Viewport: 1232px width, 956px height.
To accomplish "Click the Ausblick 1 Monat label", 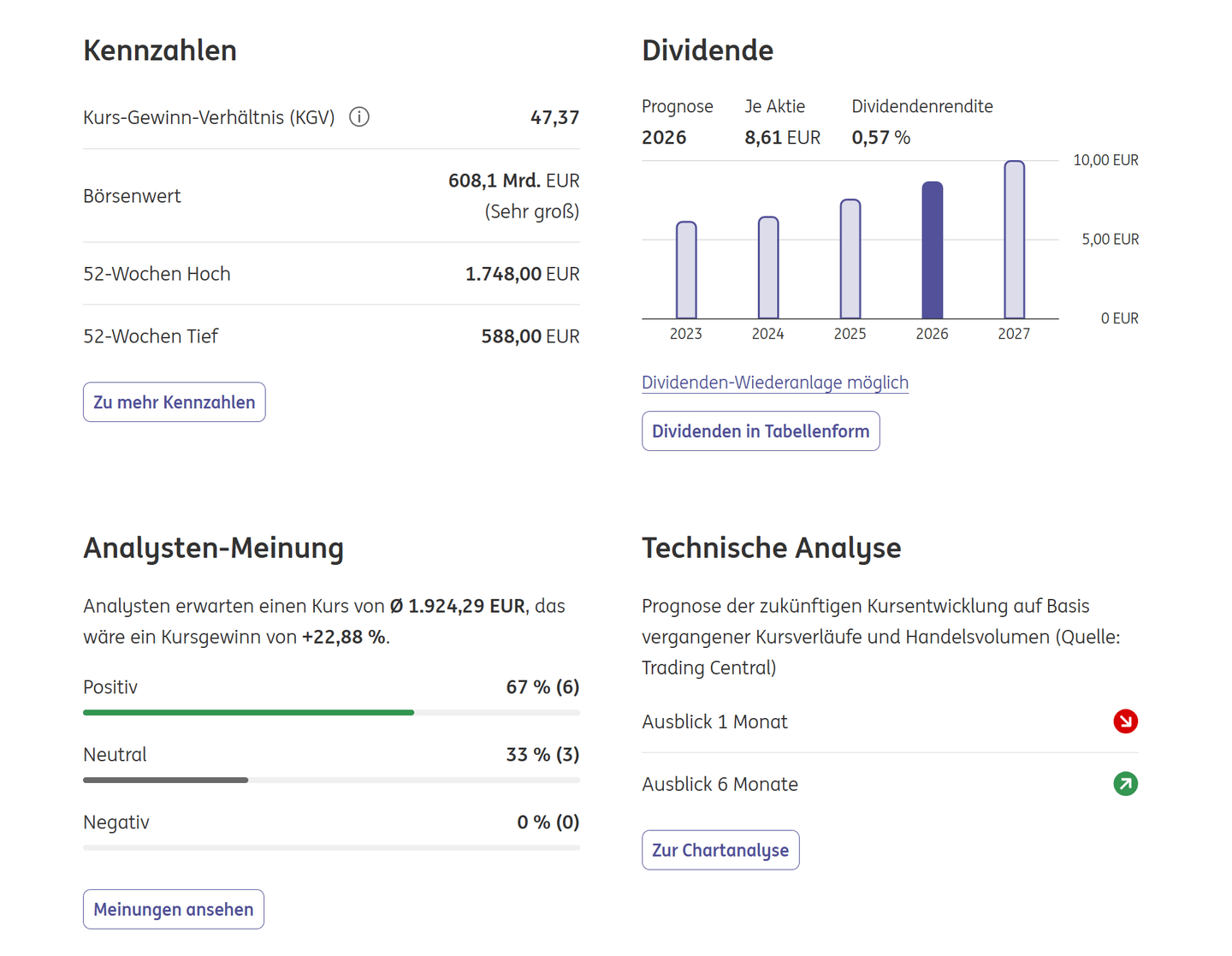I will pos(715,721).
